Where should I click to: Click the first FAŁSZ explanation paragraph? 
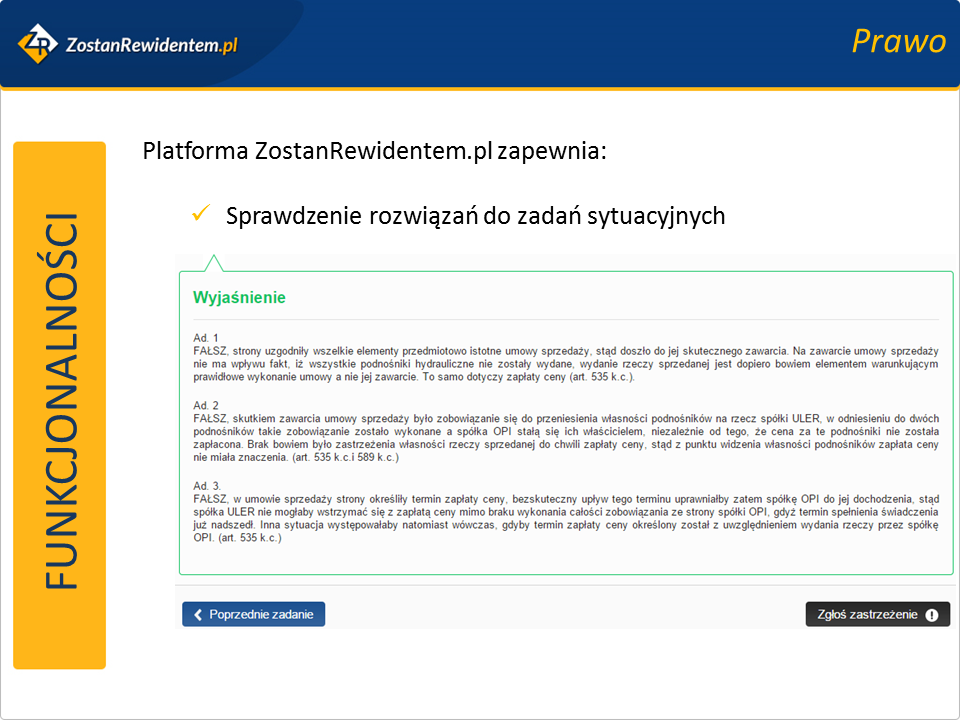pos(565,364)
